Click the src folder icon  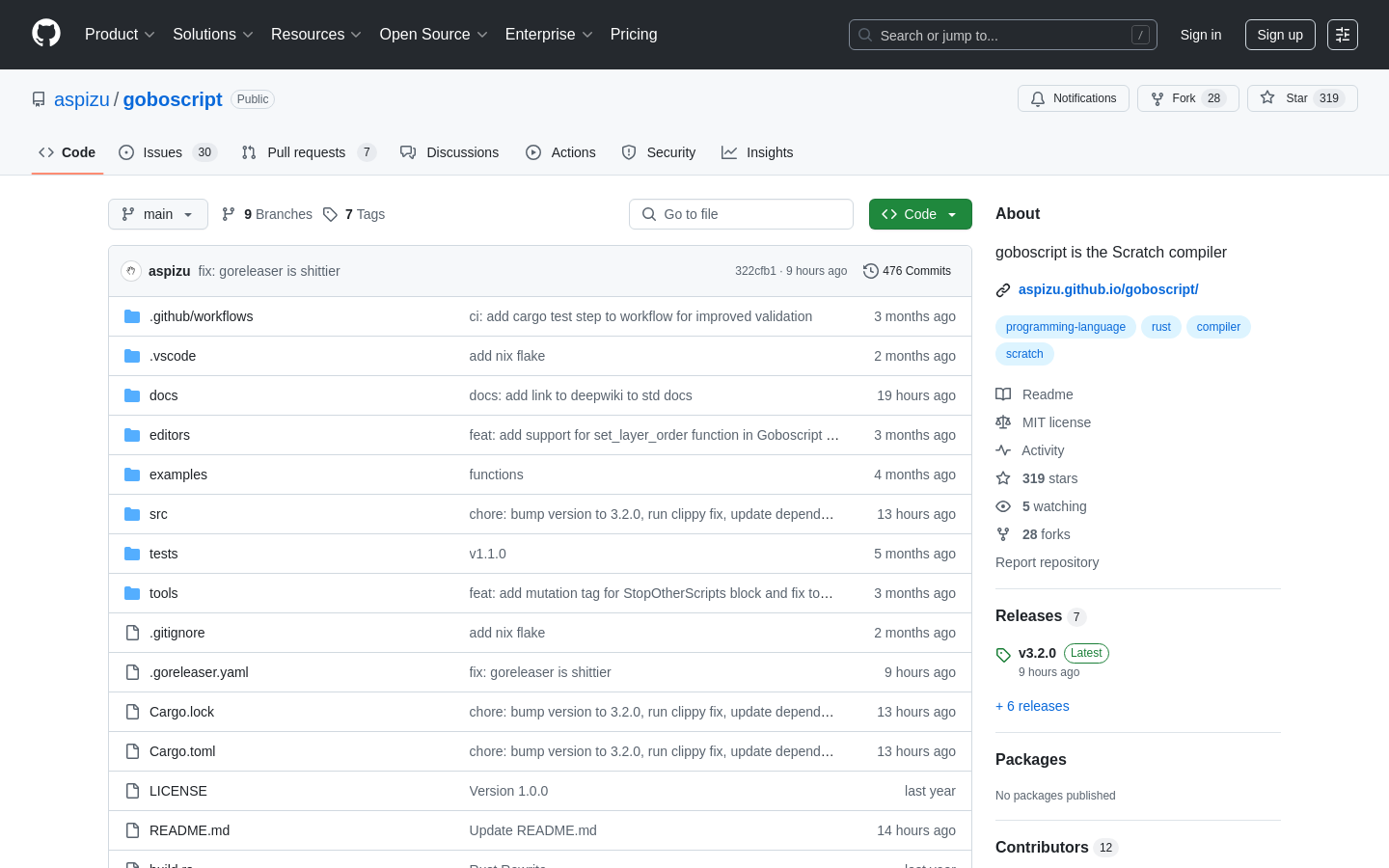132,514
